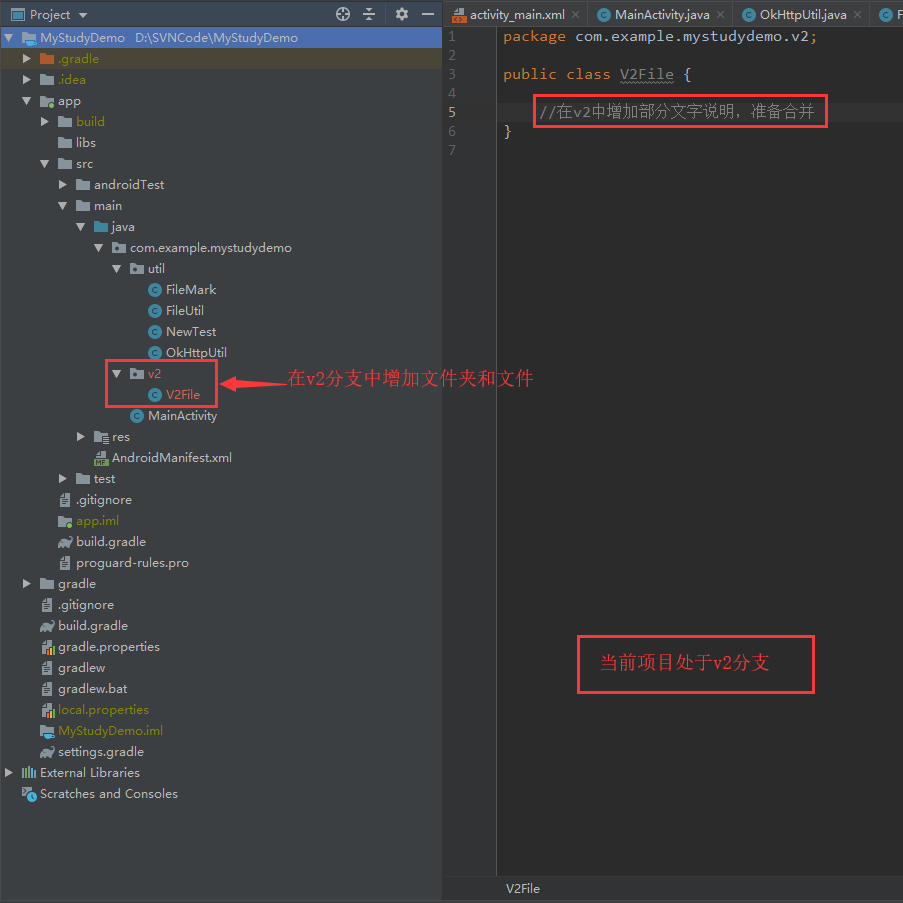Click the proguard-rules.pro file icon
Viewport: 903px width, 903px height.
pos(65,563)
